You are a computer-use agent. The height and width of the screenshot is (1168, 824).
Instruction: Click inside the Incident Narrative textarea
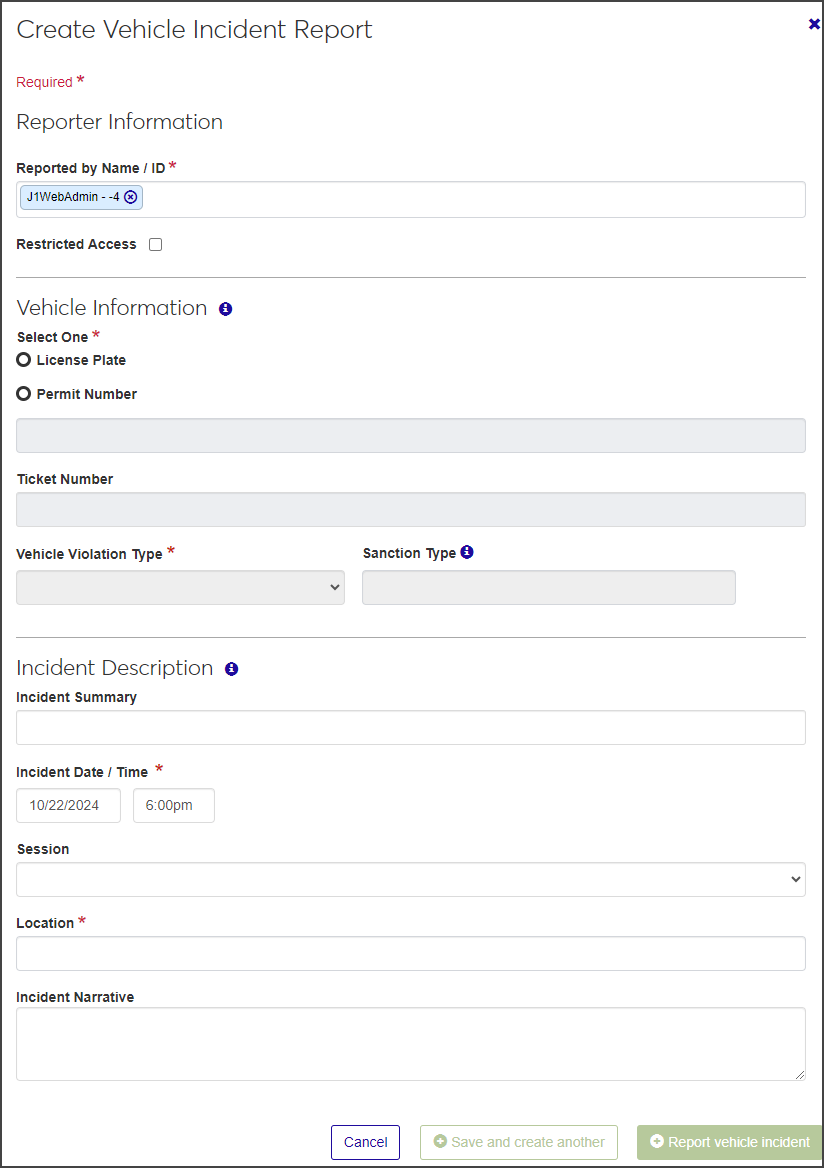410,1043
